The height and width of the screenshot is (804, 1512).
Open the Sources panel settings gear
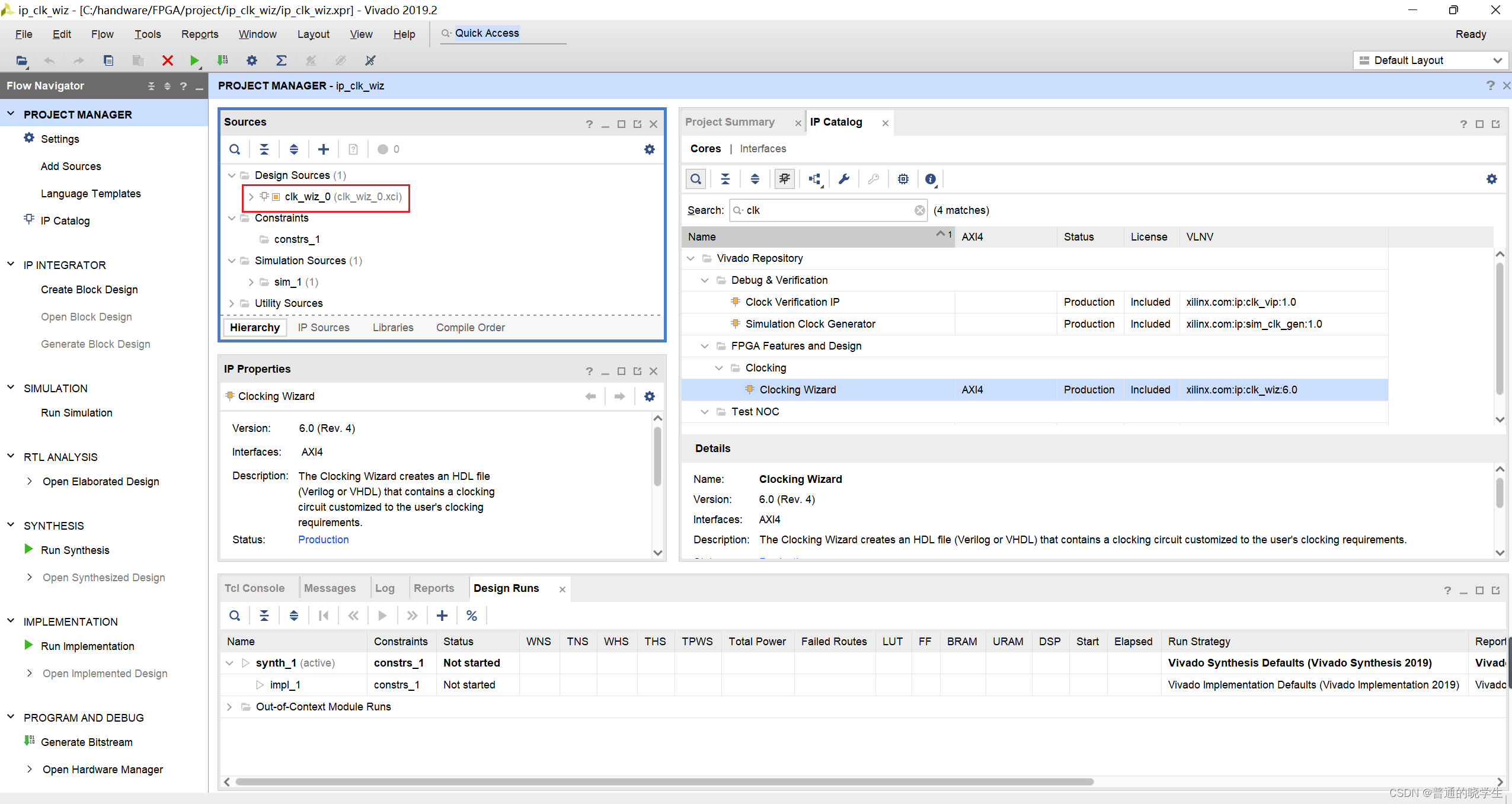tap(649, 149)
